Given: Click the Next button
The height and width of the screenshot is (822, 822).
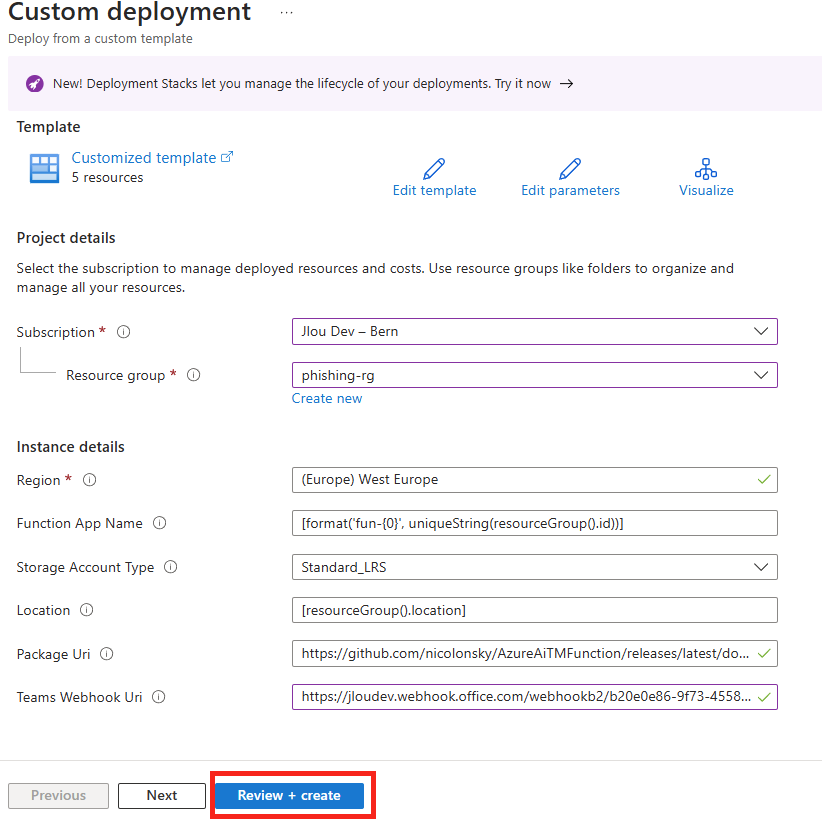Looking at the screenshot, I should tap(161, 795).
